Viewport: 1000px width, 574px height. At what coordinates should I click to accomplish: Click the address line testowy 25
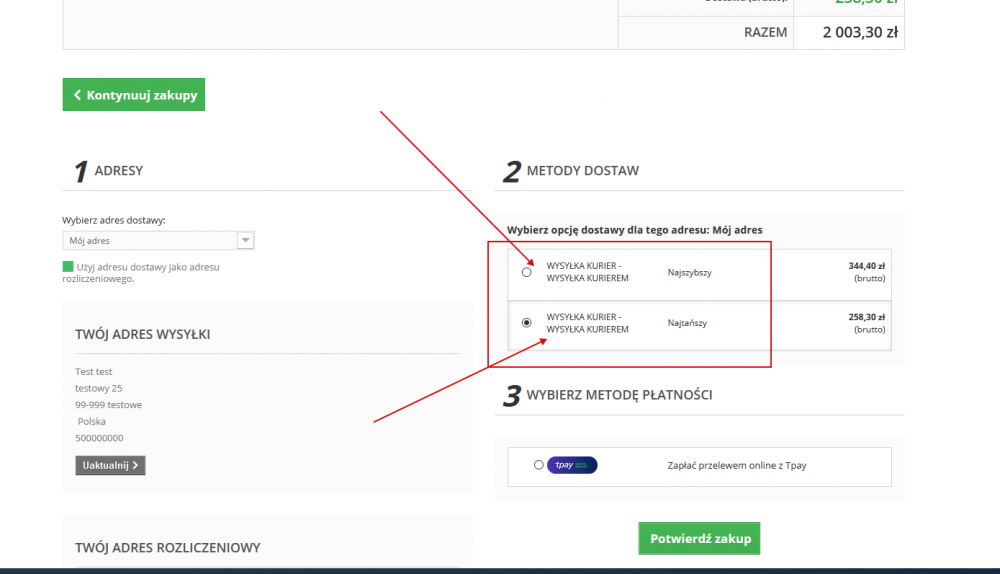coord(98,388)
